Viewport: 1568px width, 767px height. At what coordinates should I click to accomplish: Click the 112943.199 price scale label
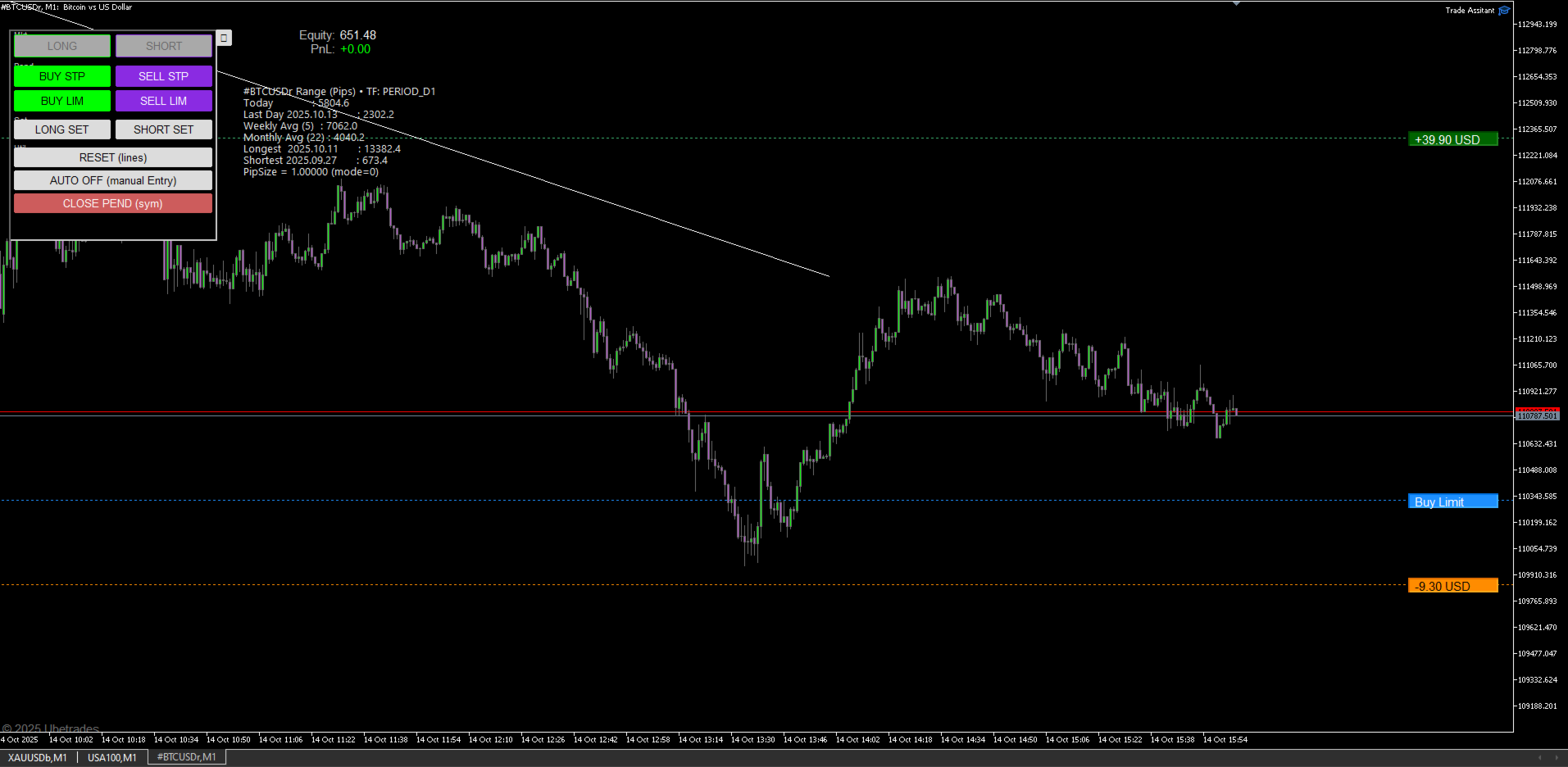tap(1537, 25)
